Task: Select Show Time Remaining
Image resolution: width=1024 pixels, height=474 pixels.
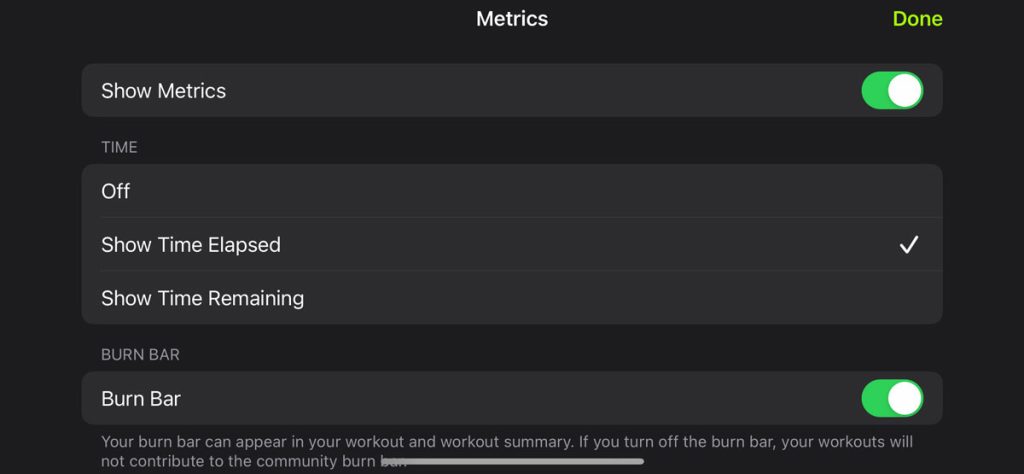Action: point(203,298)
